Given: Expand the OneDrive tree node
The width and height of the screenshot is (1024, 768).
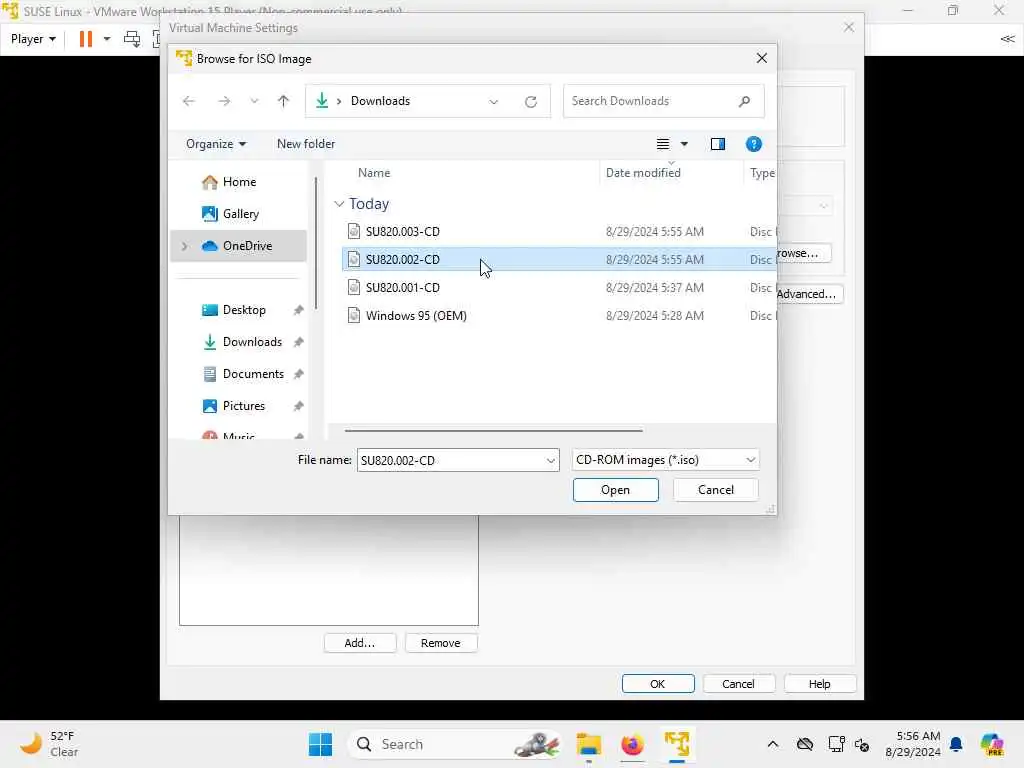Looking at the screenshot, I should 184,246.
